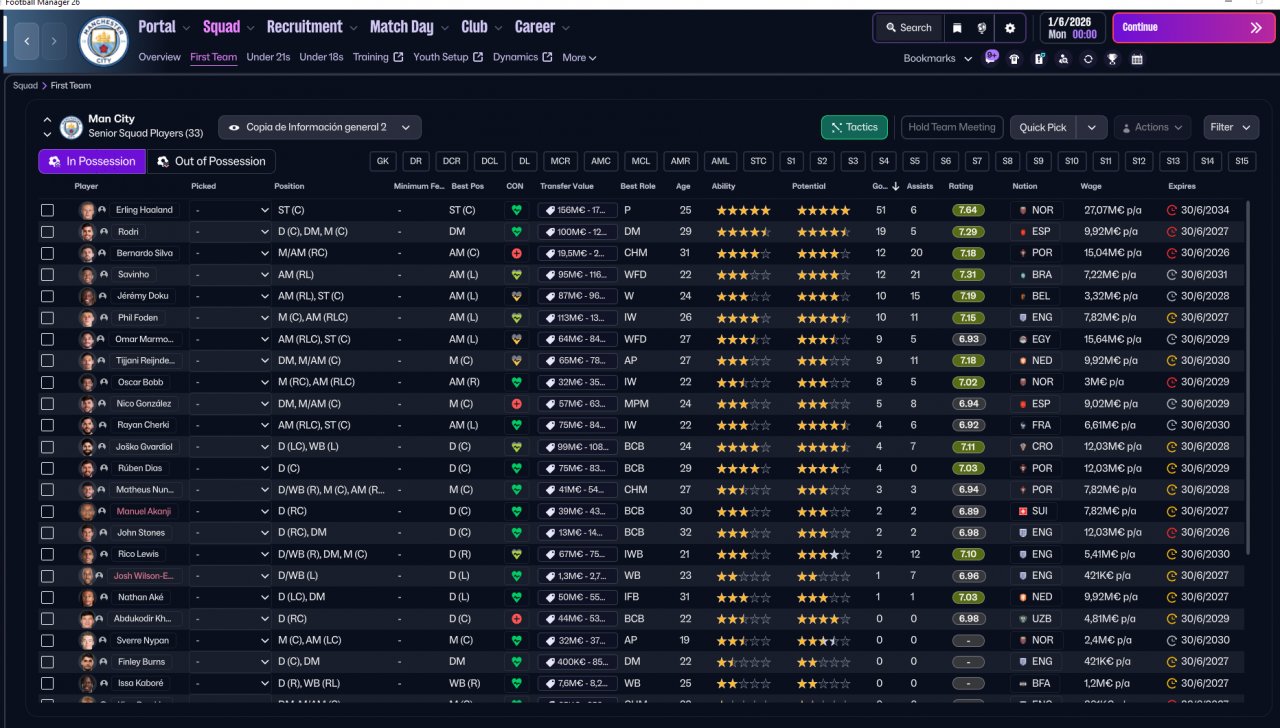This screenshot has height=728, width=1280.
Task: Open the calendar schedule icon
Action: pyautogui.click(x=1137, y=59)
